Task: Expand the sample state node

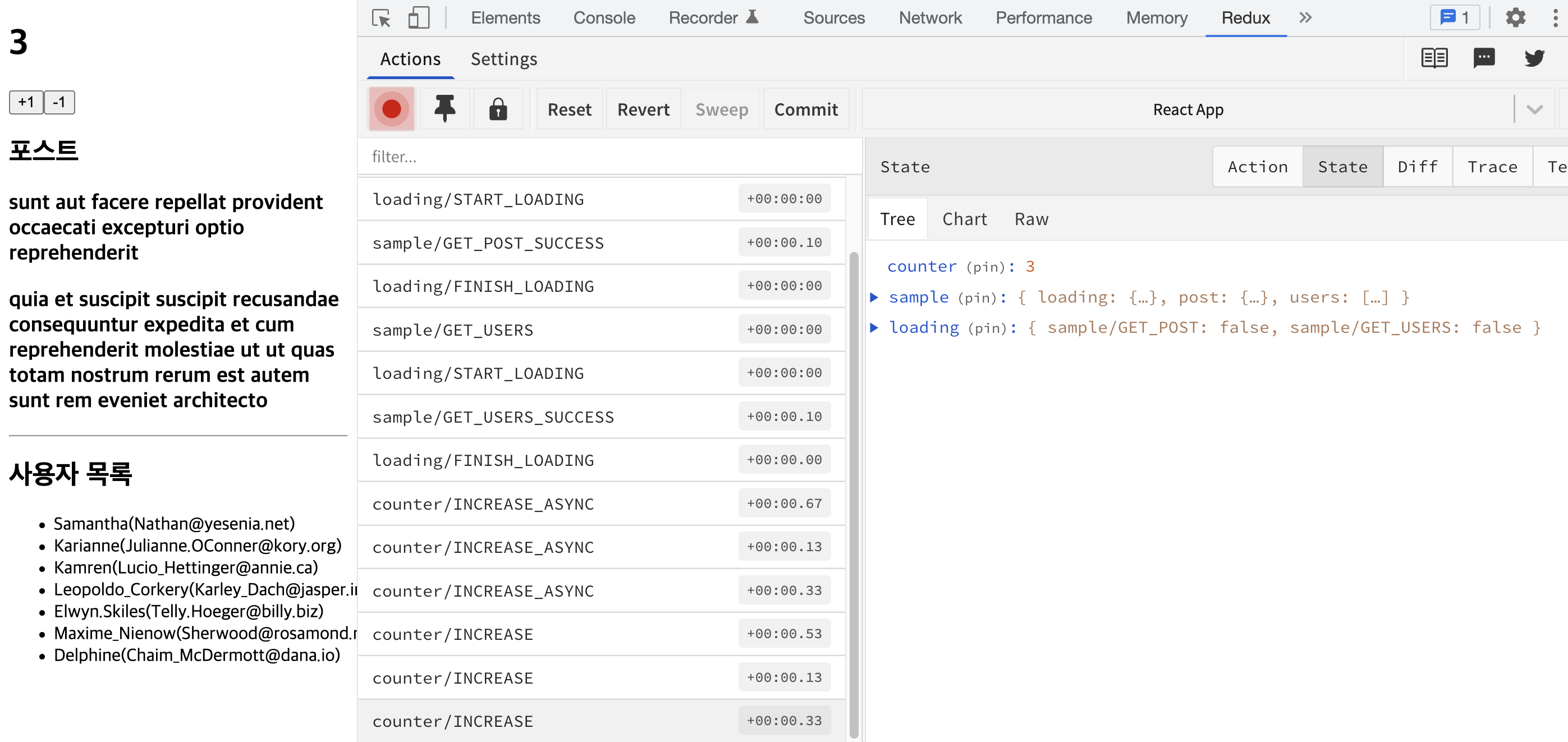Action: tap(873, 297)
